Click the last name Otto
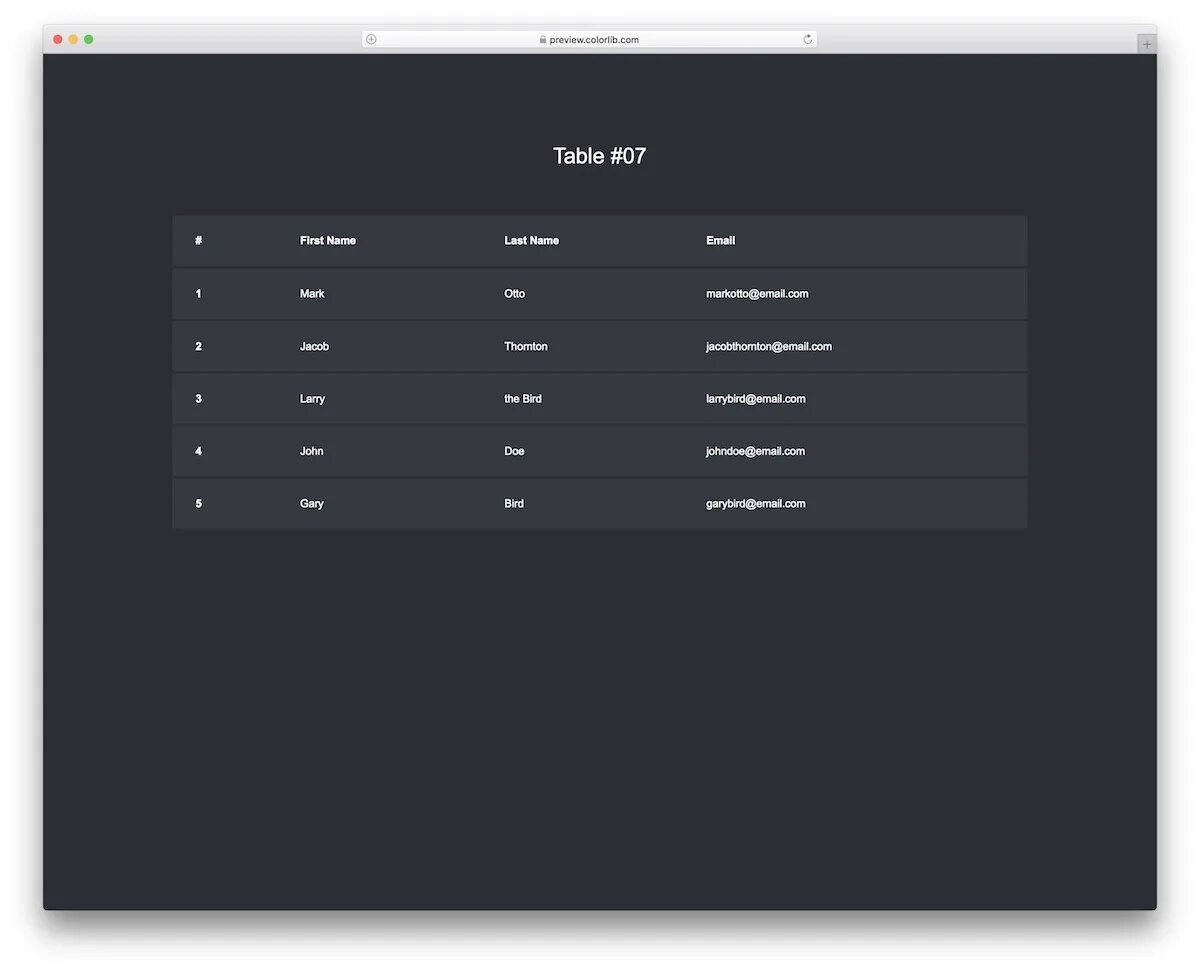This screenshot has height=972, width=1200. 515,294
